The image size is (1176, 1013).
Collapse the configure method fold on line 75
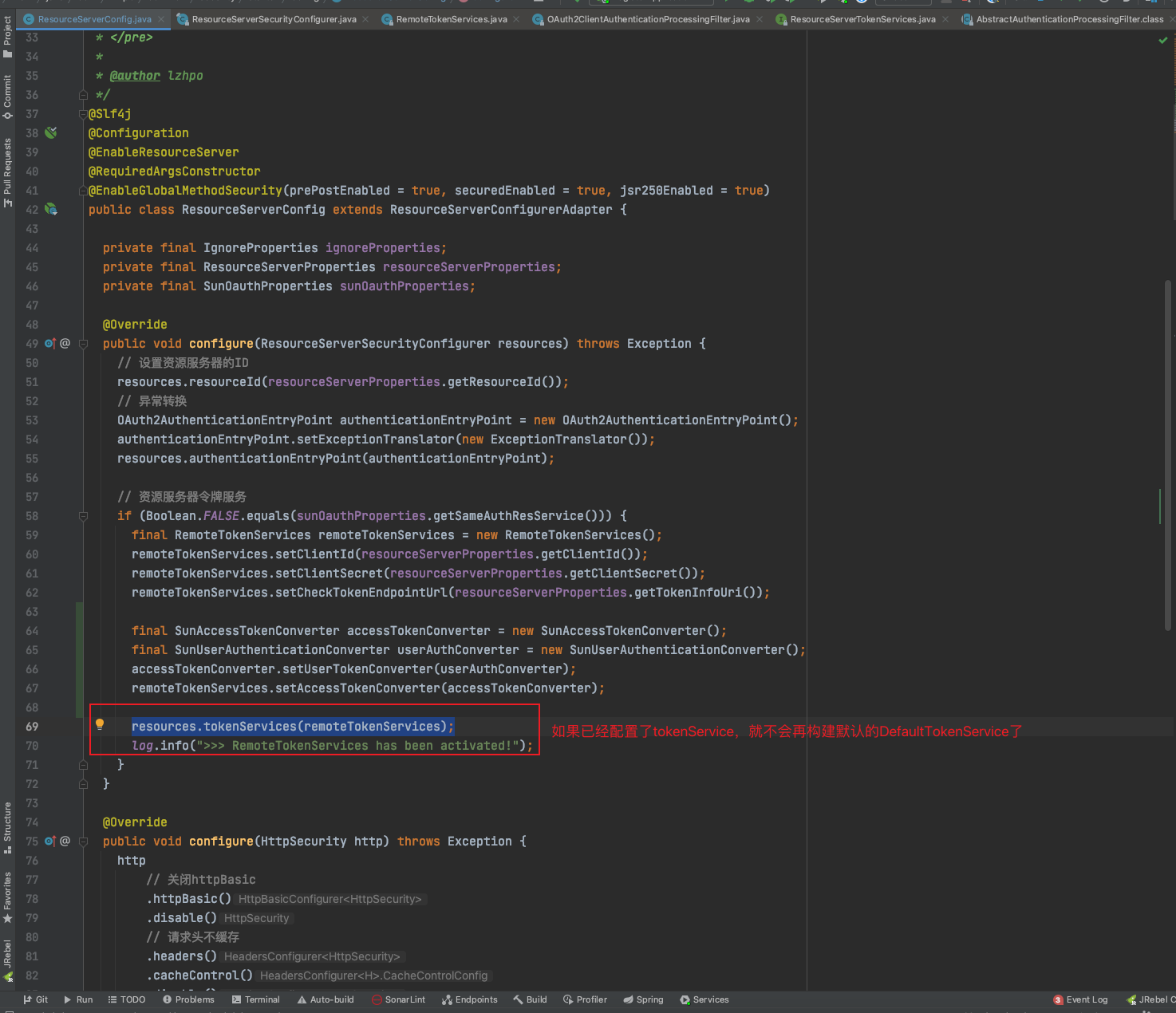pos(83,841)
